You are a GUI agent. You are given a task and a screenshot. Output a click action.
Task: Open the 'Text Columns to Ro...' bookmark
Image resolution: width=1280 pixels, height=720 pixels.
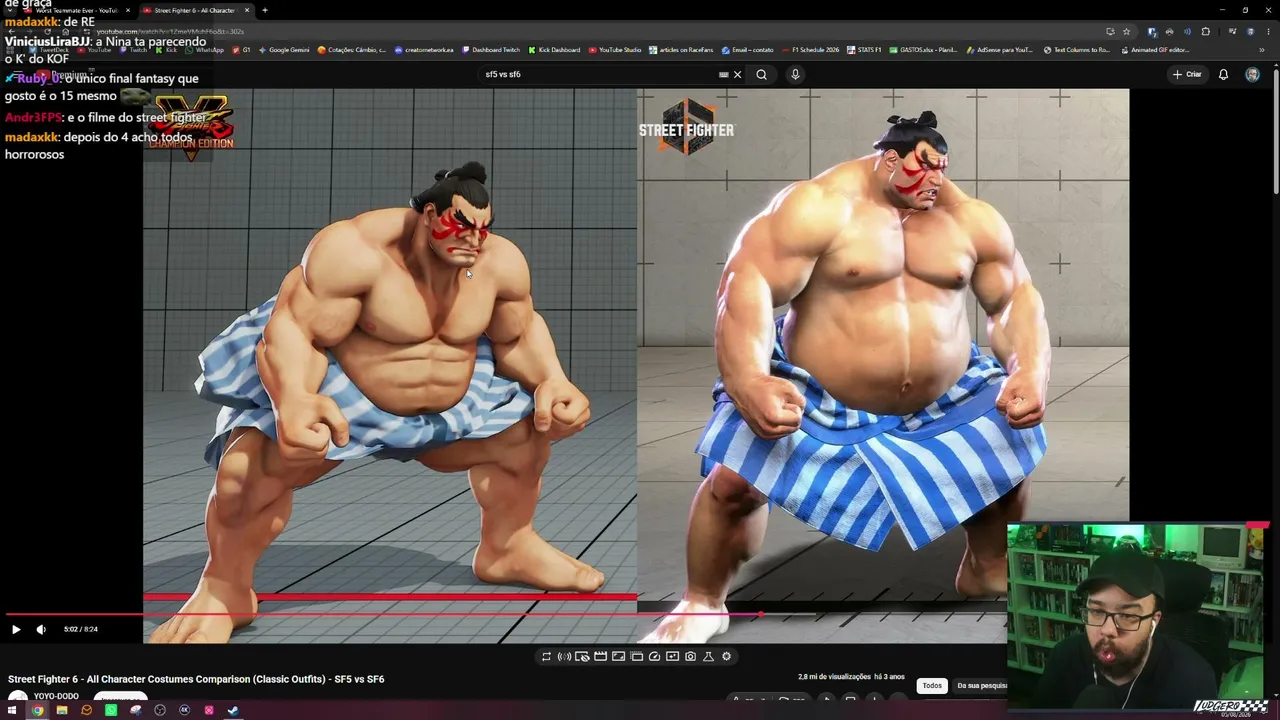pyautogui.click(x=1076, y=49)
